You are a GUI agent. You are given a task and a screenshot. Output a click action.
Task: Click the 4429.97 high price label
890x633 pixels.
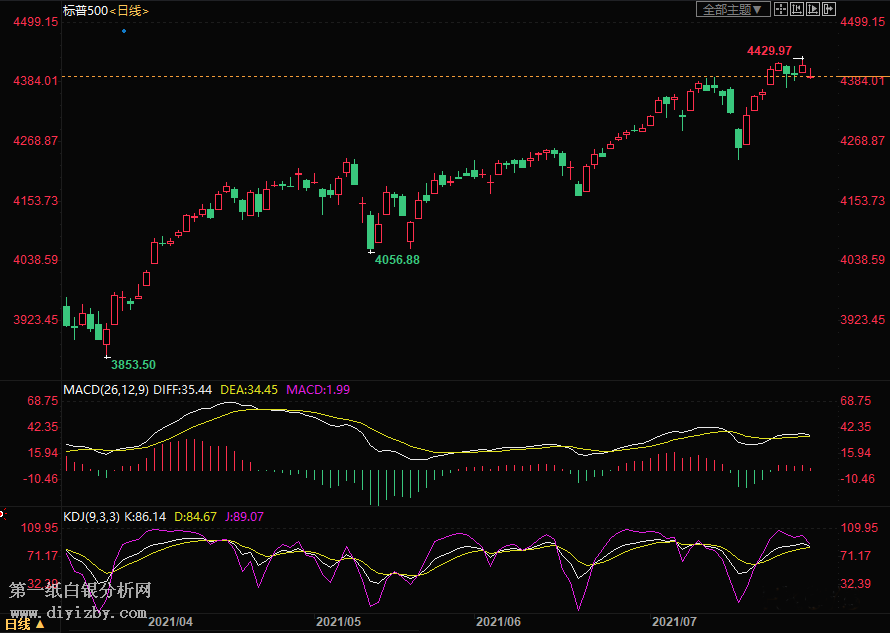pos(769,50)
